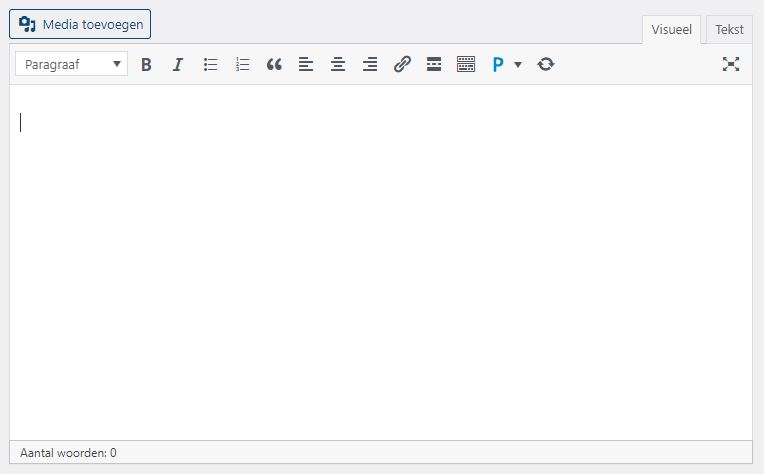Expand the arrow next to the blue P
The image size is (764, 474).
pos(518,64)
